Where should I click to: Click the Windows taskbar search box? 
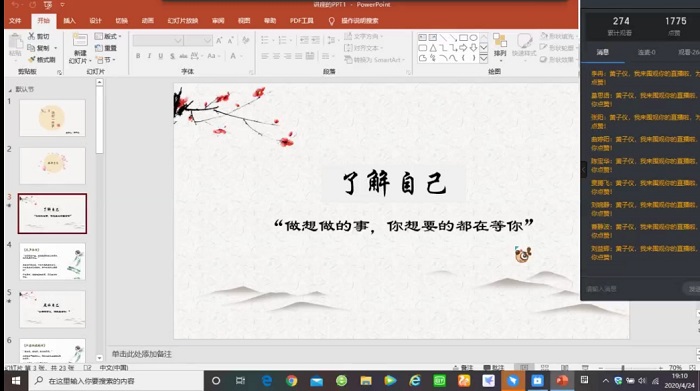pos(116,381)
